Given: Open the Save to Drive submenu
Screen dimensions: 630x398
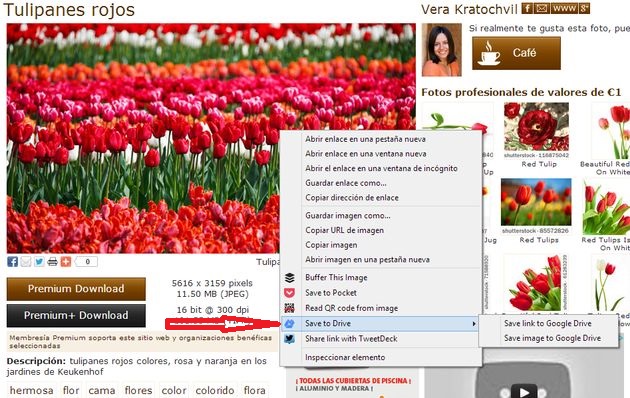Looking at the screenshot, I should tap(380, 323).
